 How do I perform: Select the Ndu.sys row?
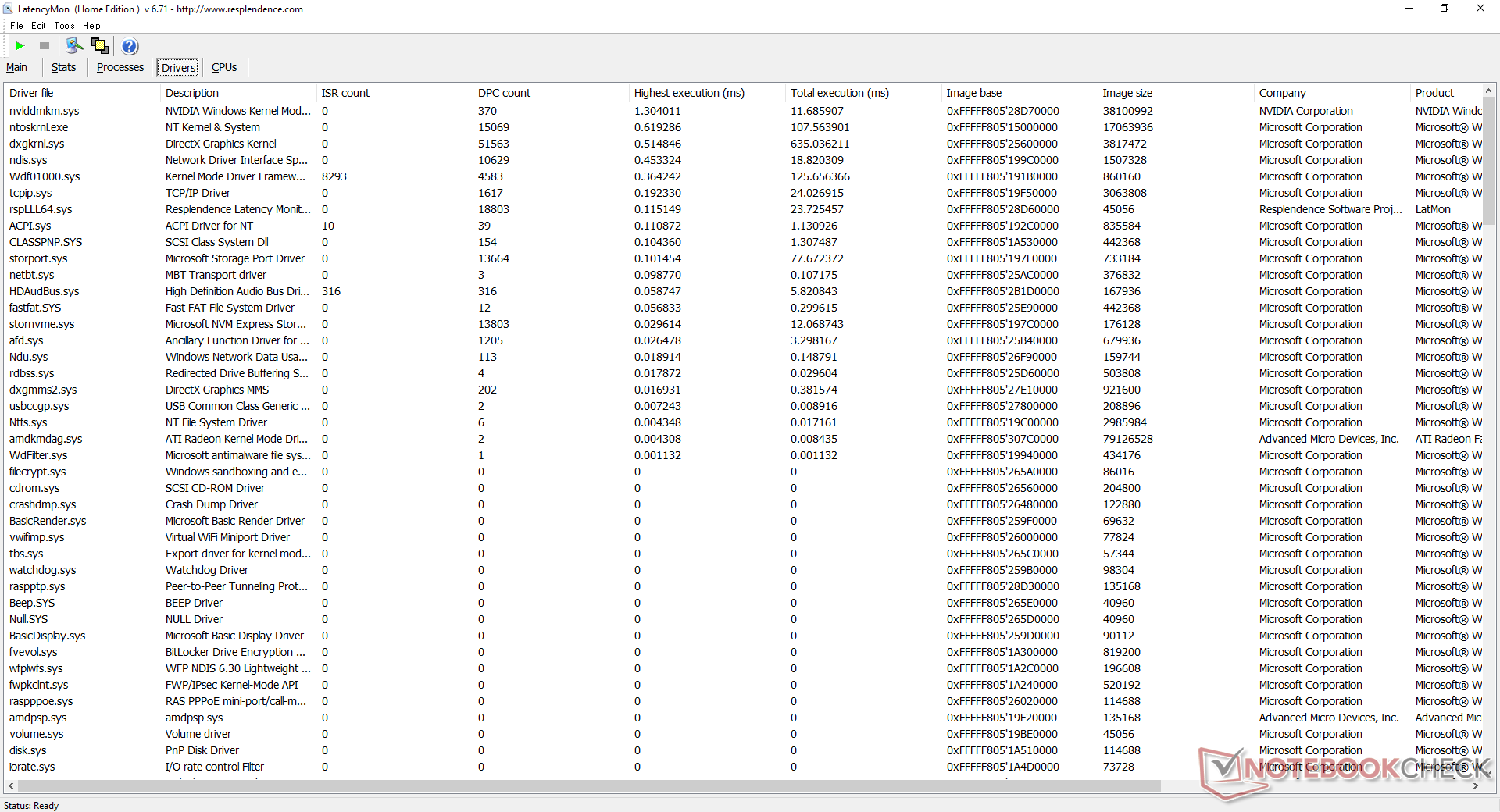click(744, 357)
